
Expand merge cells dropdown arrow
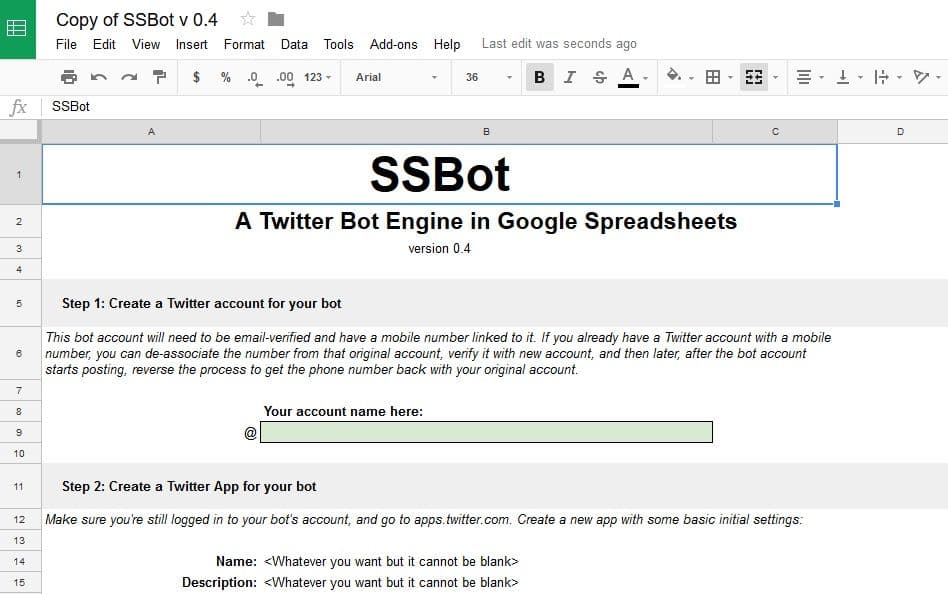[x=776, y=78]
